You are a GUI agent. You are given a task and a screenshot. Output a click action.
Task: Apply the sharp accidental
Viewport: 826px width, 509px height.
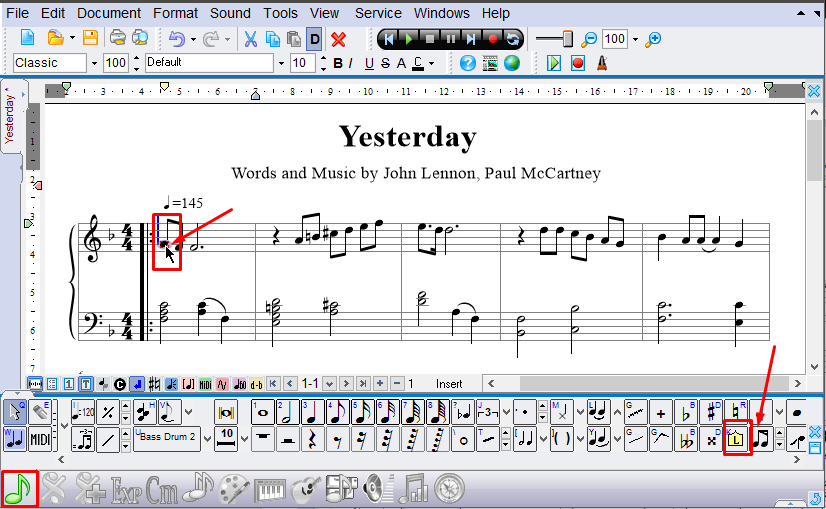pyautogui.click(x=711, y=412)
